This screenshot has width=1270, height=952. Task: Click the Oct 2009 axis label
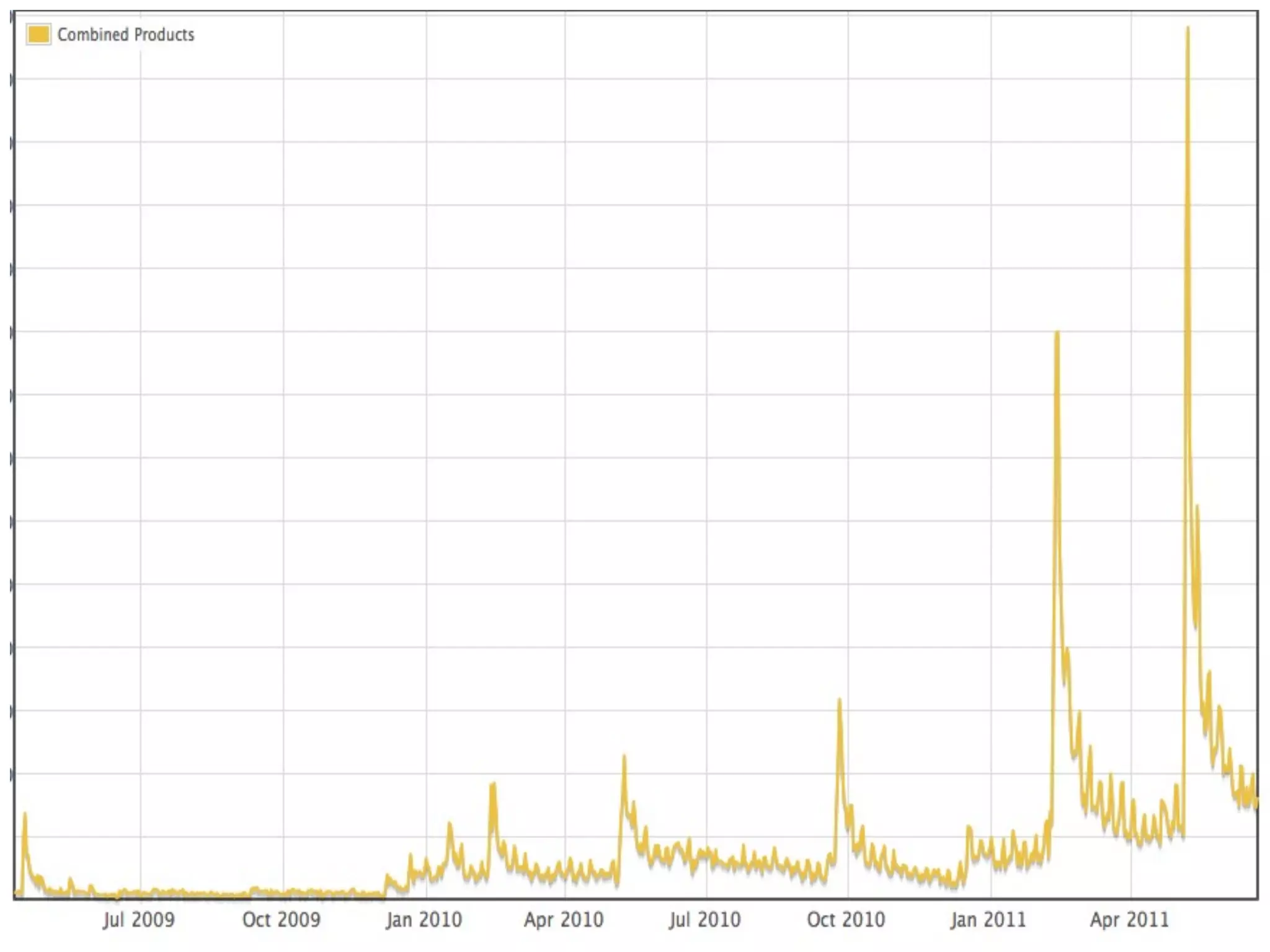282,920
